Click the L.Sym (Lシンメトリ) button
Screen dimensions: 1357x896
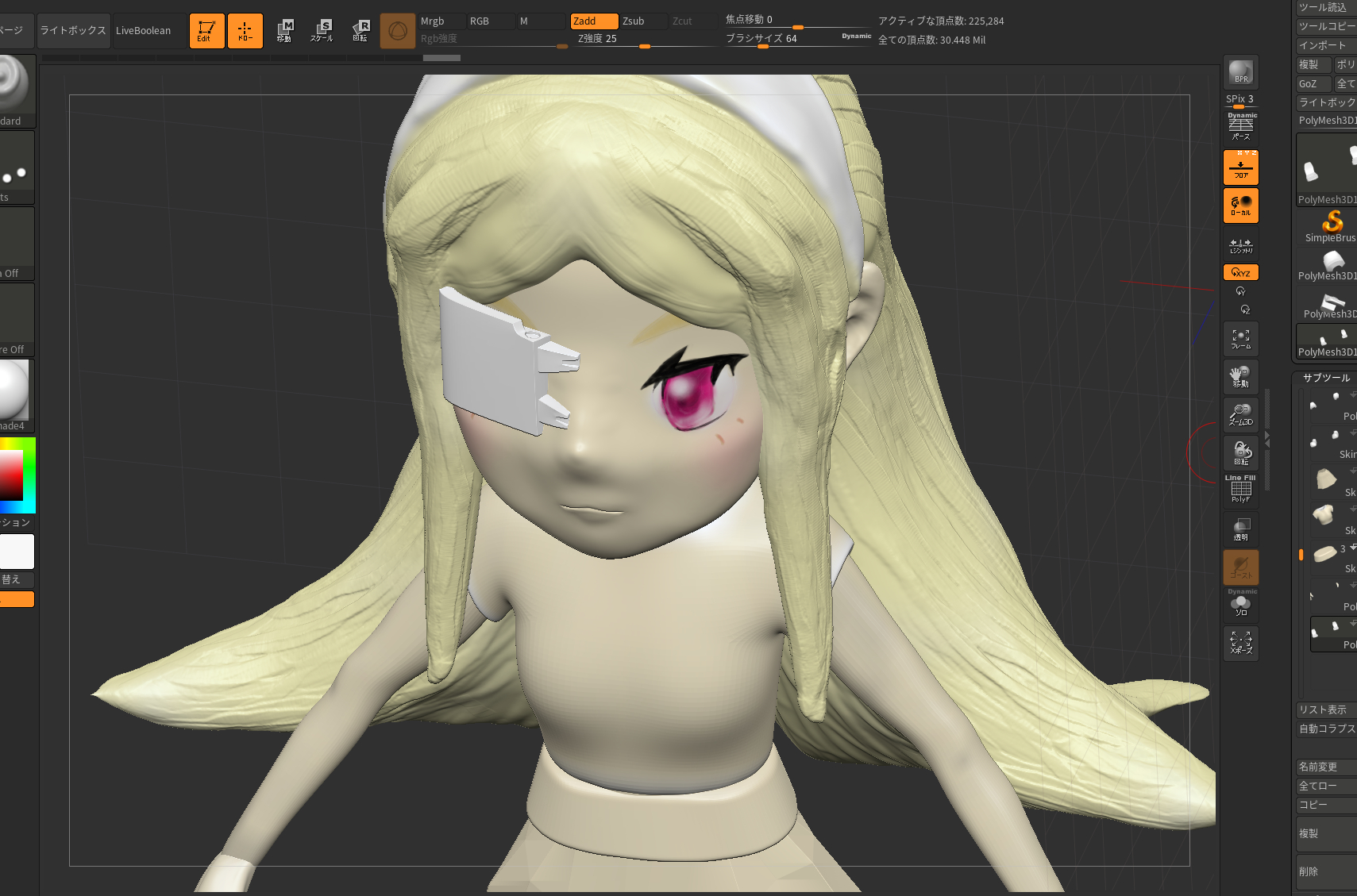tap(1240, 244)
